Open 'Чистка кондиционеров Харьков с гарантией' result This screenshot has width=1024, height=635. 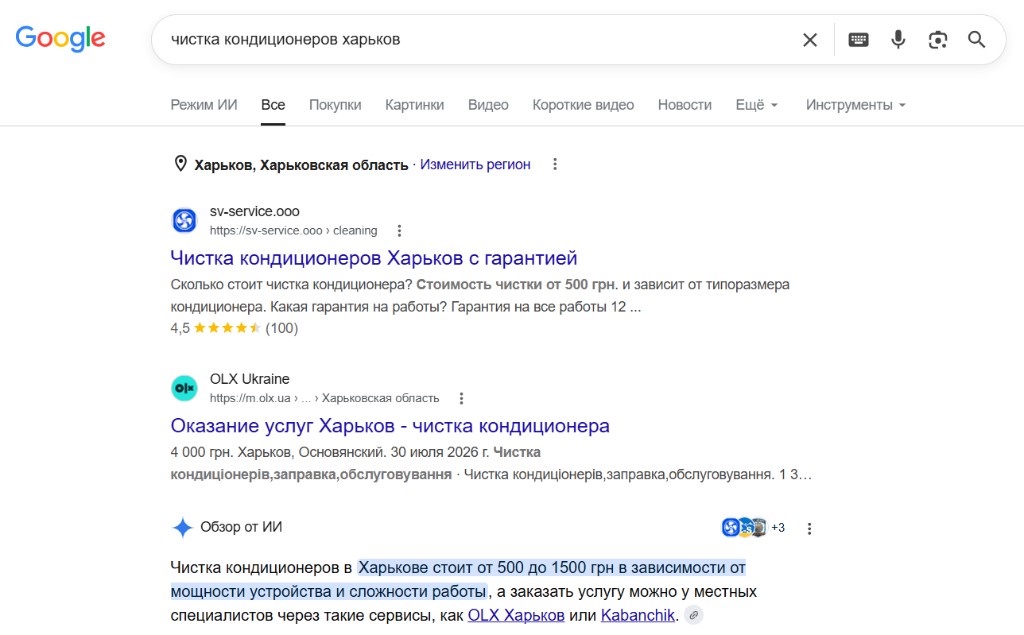[374, 258]
